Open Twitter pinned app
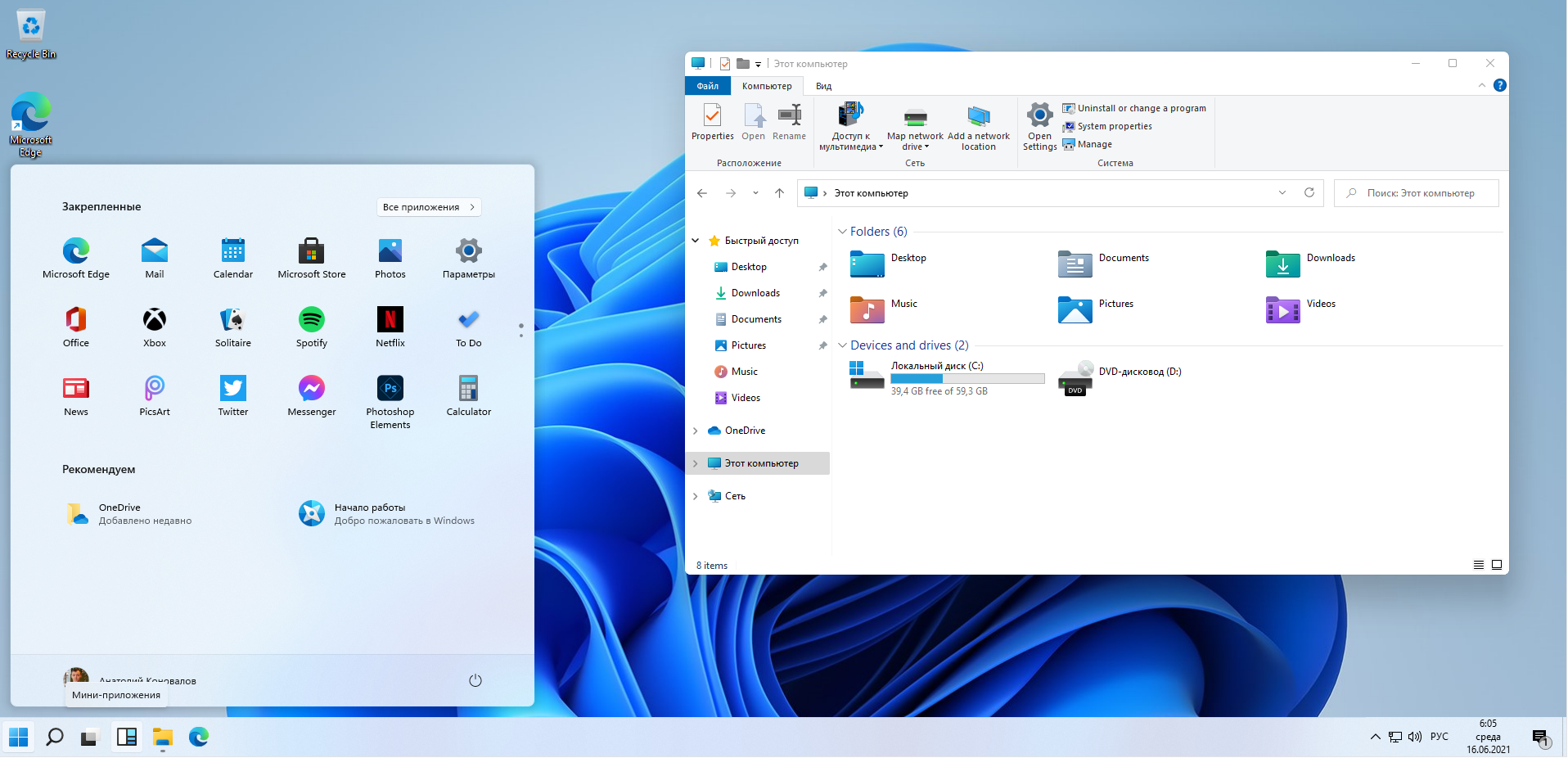The height and width of the screenshot is (758, 1568). point(233,395)
